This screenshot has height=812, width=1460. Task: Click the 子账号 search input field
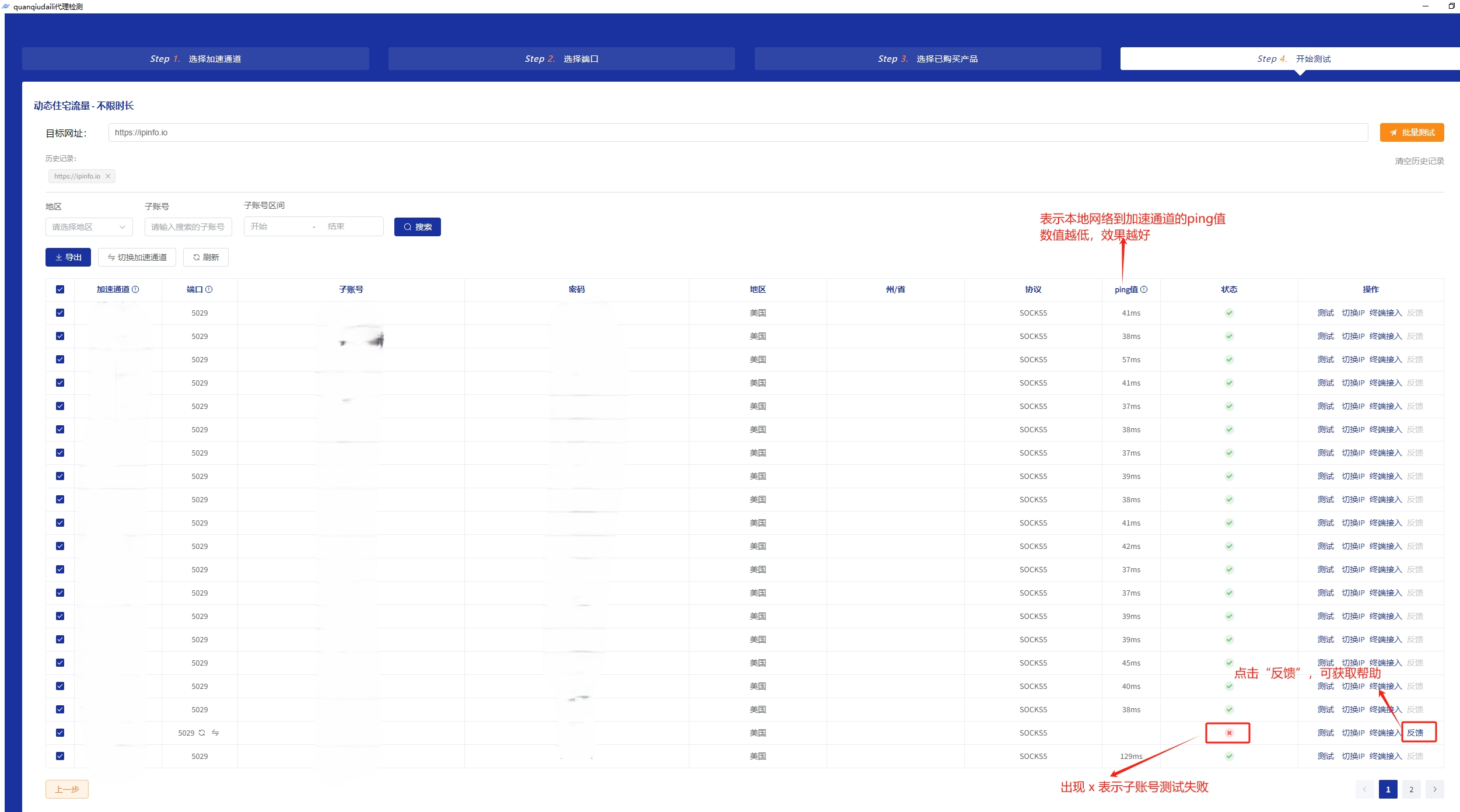click(188, 227)
